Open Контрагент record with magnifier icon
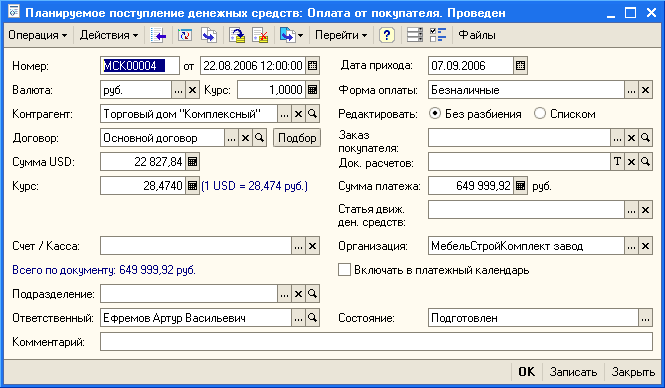Image resolution: width=665 pixels, height=388 pixels. click(x=313, y=114)
